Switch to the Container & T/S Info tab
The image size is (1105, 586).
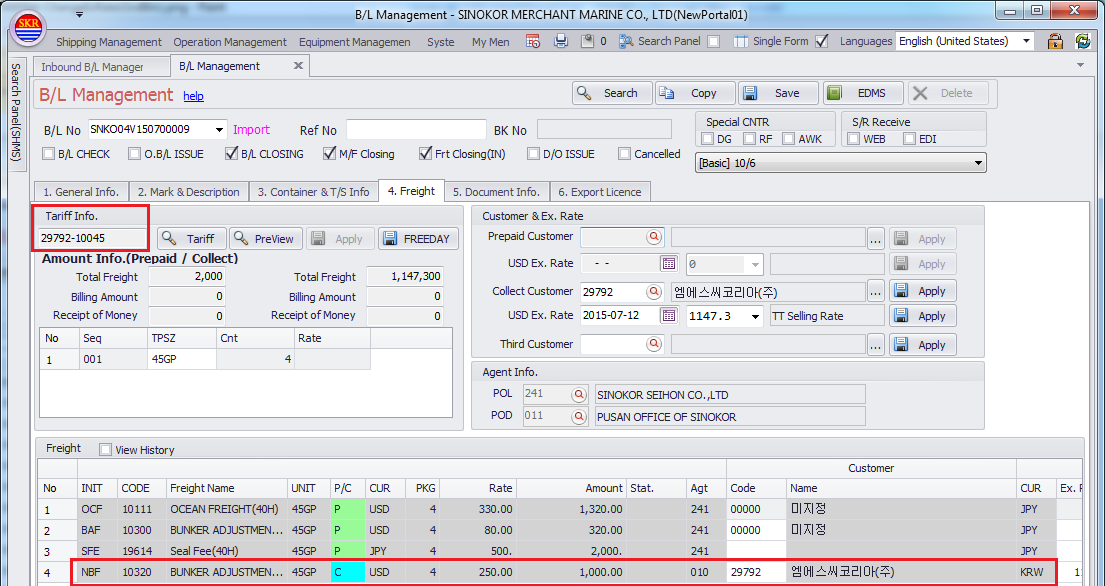click(313, 192)
